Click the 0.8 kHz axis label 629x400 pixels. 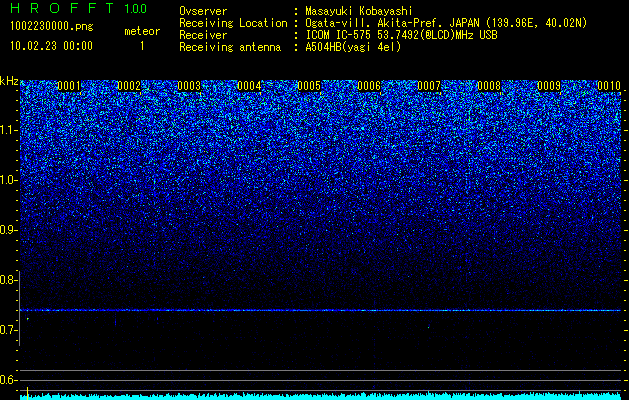(8, 280)
